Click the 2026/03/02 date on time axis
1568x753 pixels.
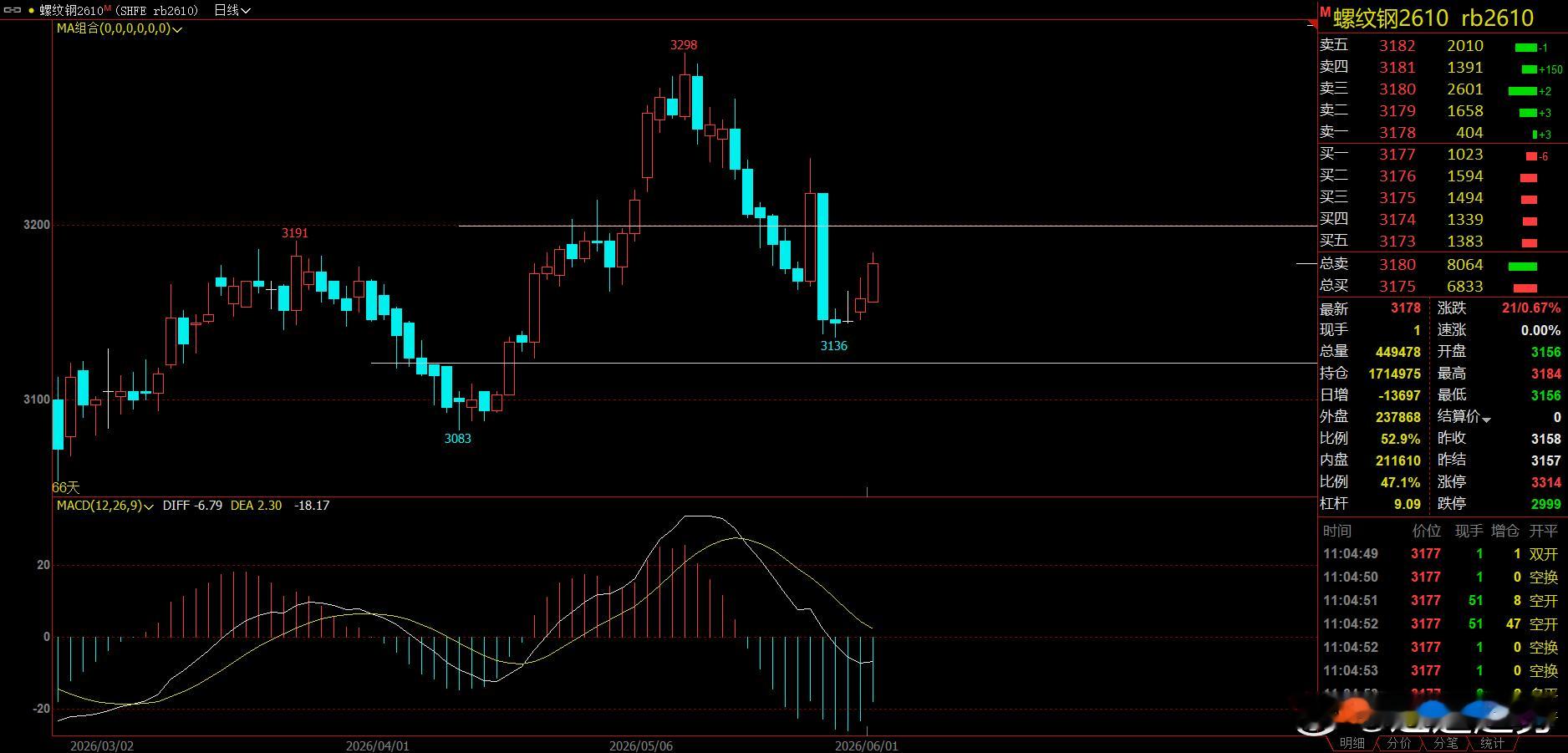coord(102,745)
